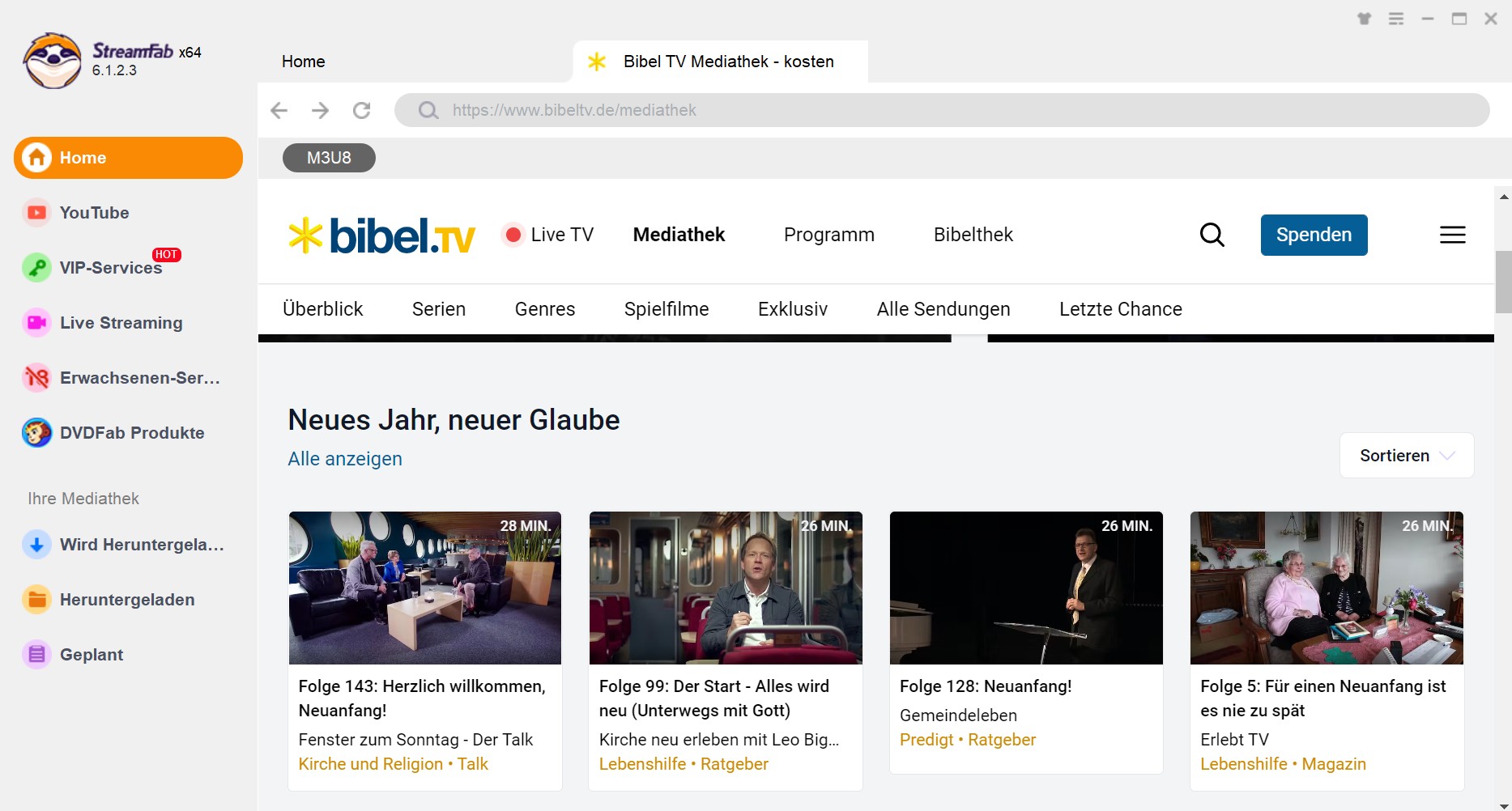Select the Überblick sub-navigation item
The image size is (1512, 811).
click(322, 309)
